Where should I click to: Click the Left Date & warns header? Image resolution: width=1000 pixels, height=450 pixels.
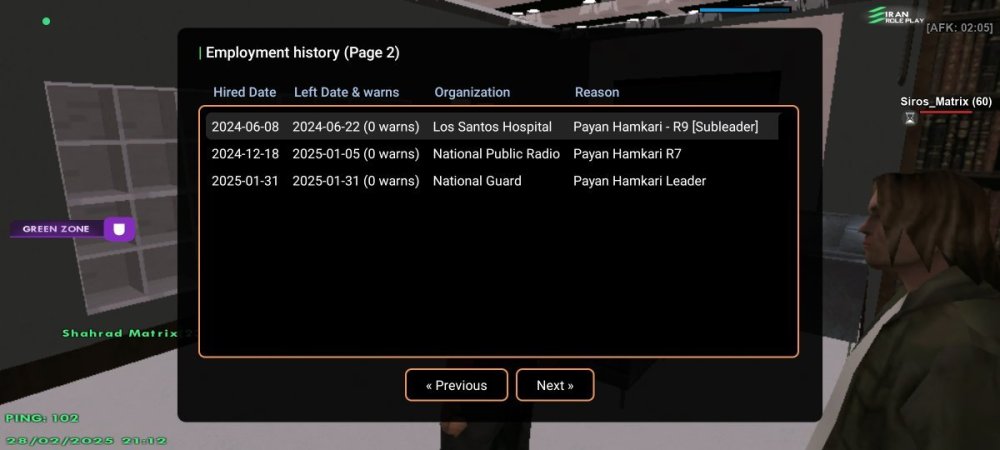click(x=346, y=92)
